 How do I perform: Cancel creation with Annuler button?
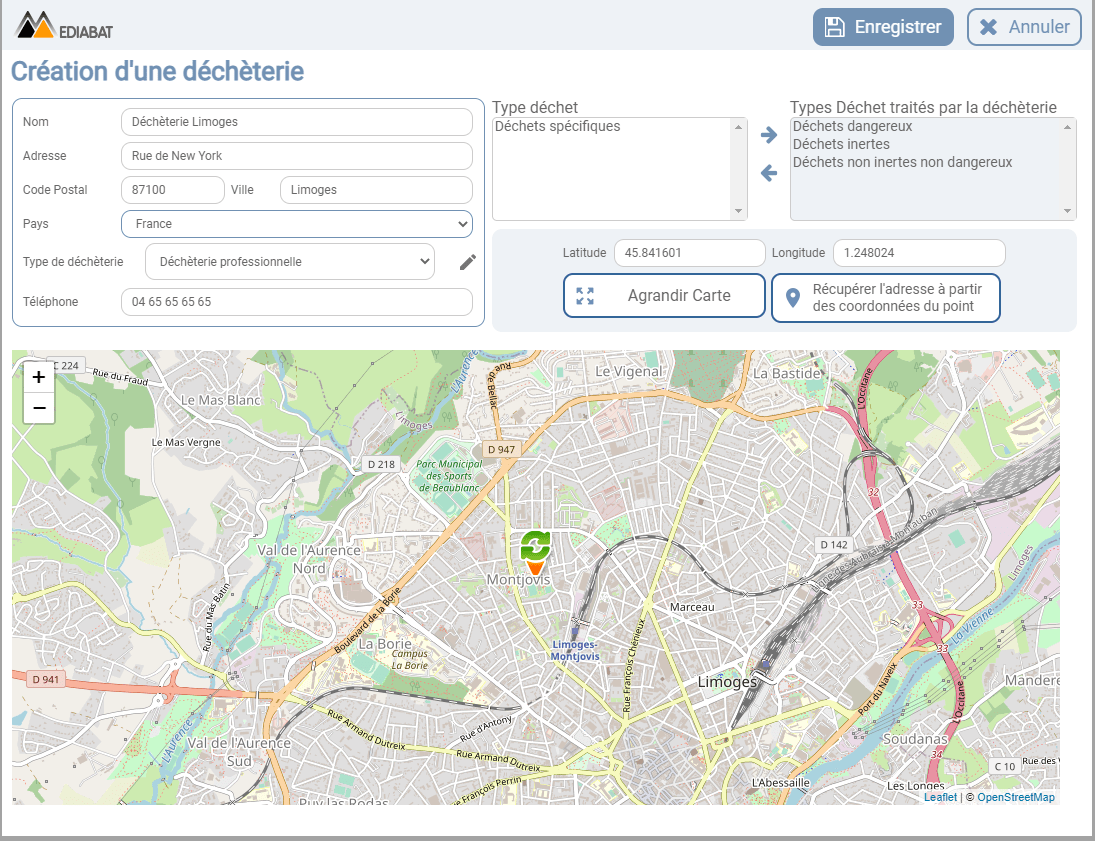[1024, 27]
